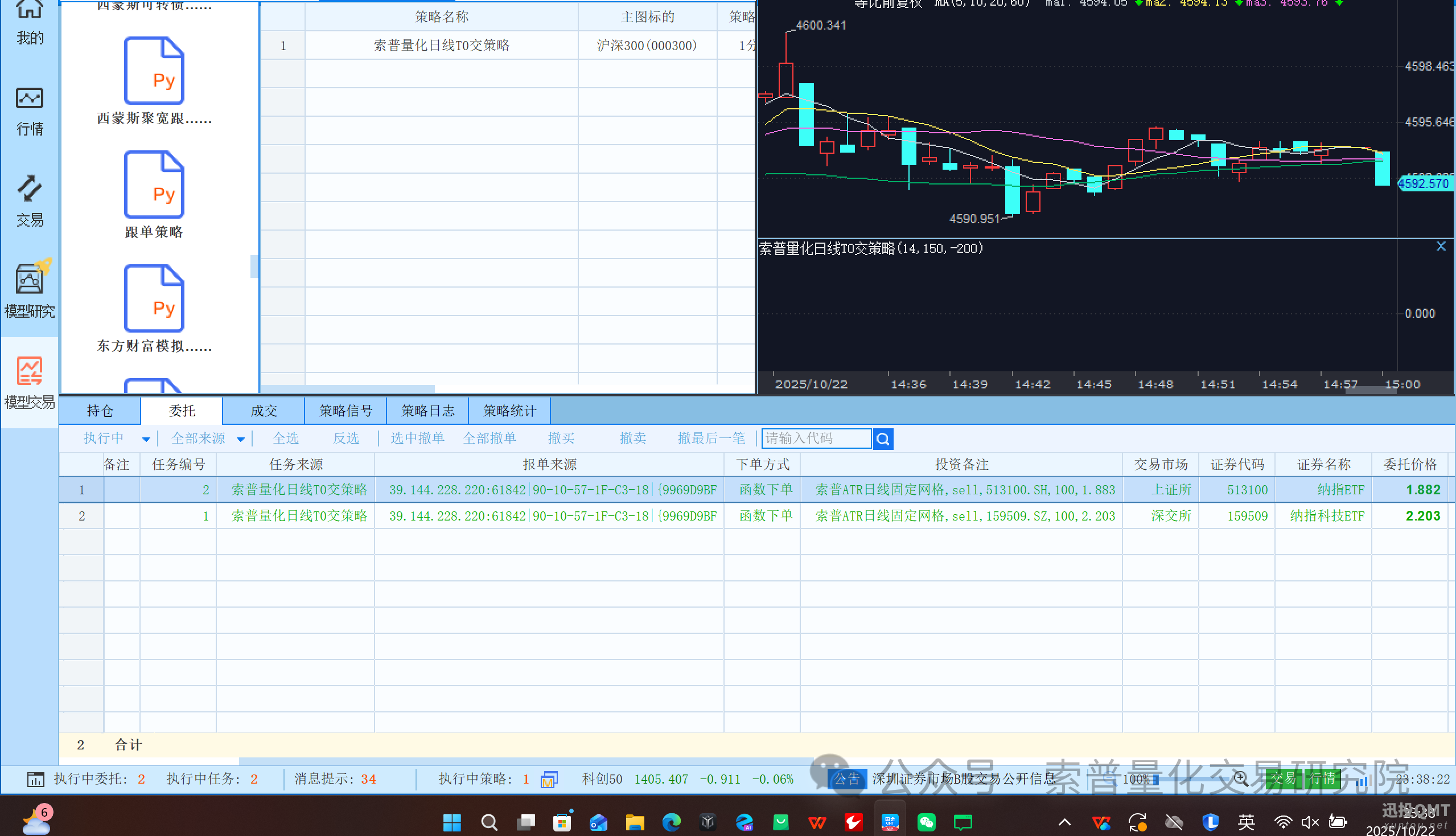Toggle the green 交易 status button
The image size is (1456, 836).
[x=1284, y=778]
